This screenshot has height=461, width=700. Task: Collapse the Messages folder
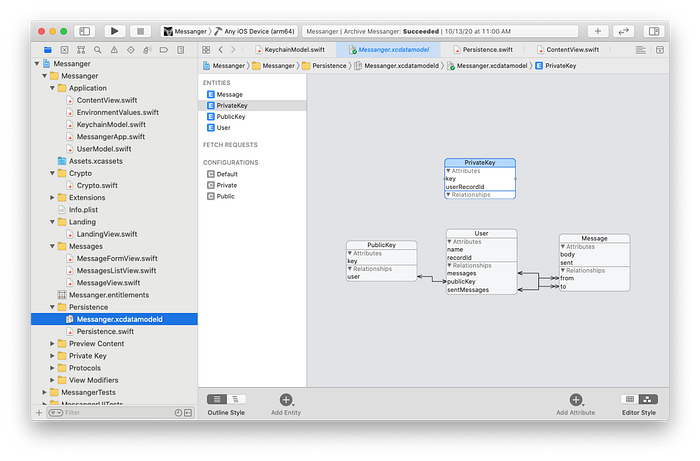52,246
